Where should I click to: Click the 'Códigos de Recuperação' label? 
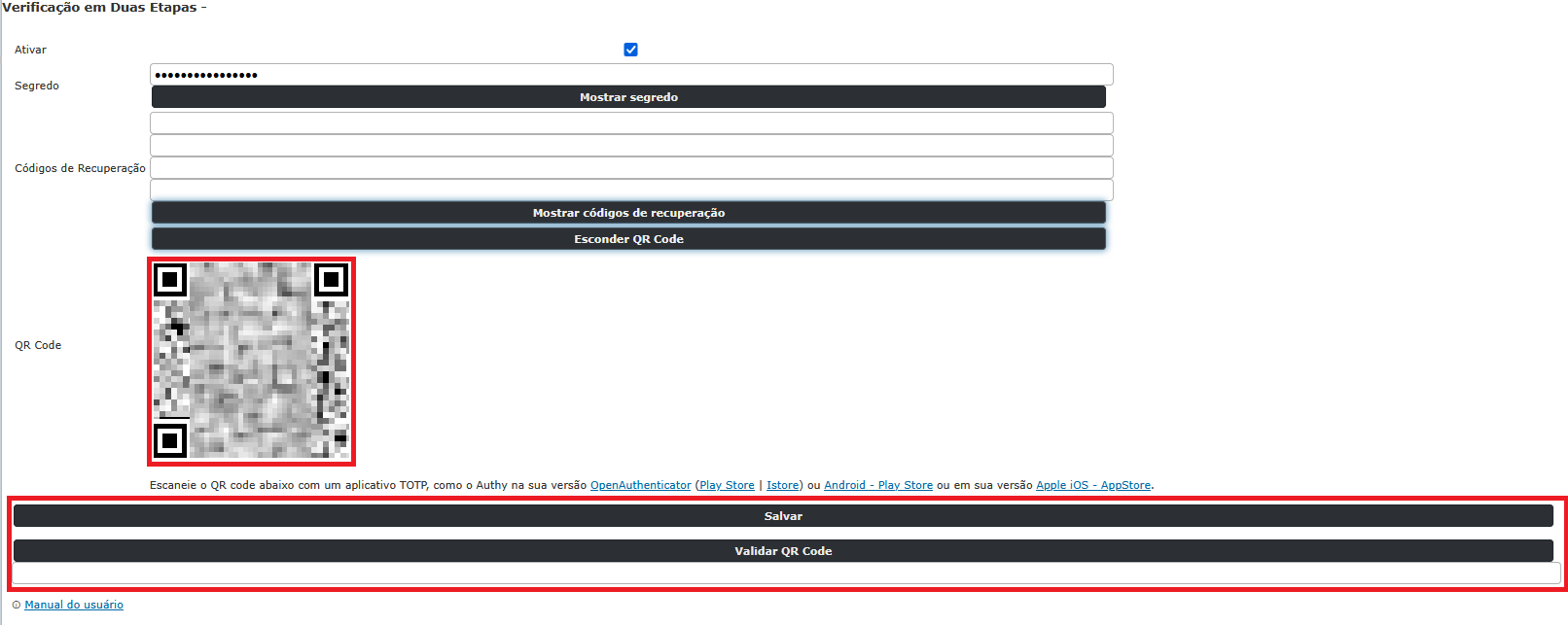[80, 168]
